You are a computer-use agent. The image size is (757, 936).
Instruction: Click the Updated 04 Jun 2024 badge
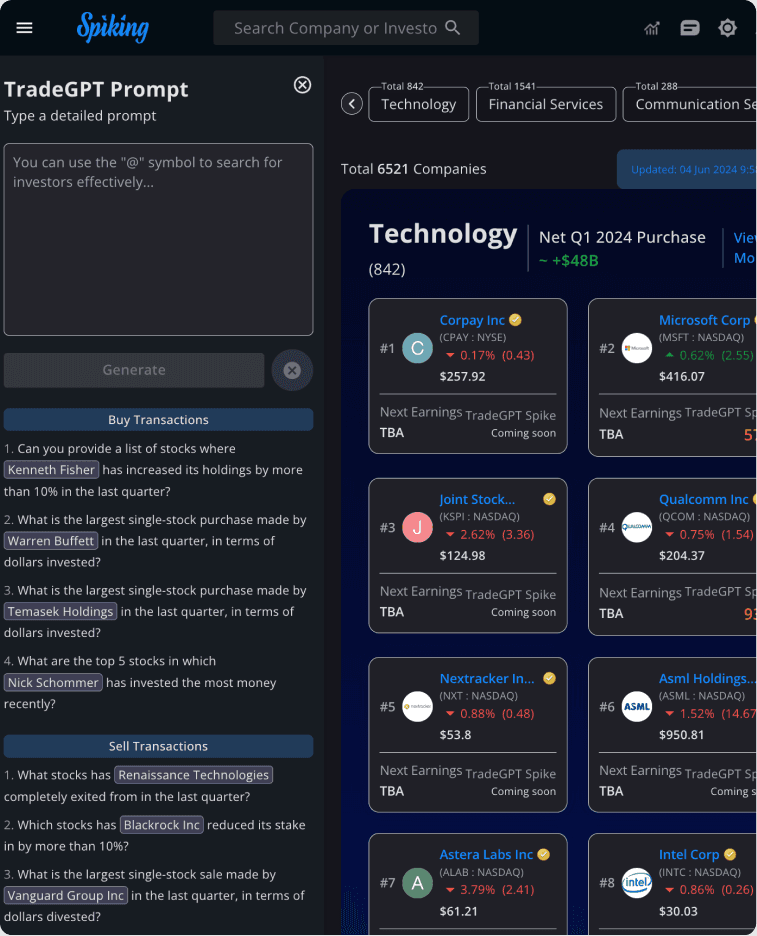pyautogui.click(x=687, y=170)
